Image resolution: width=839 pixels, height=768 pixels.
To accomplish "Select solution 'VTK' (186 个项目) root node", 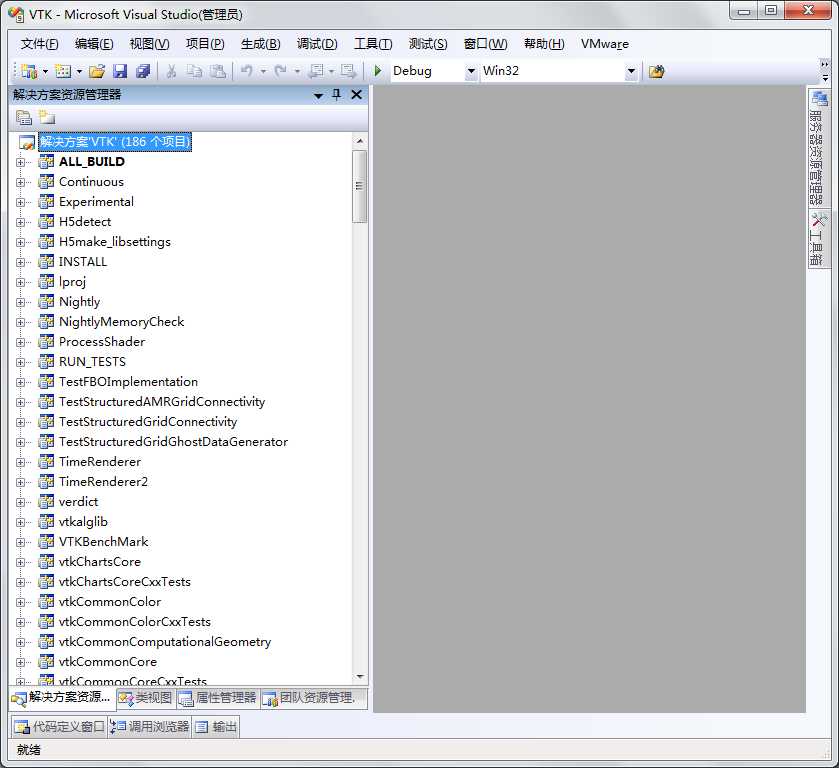I will (x=115, y=142).
